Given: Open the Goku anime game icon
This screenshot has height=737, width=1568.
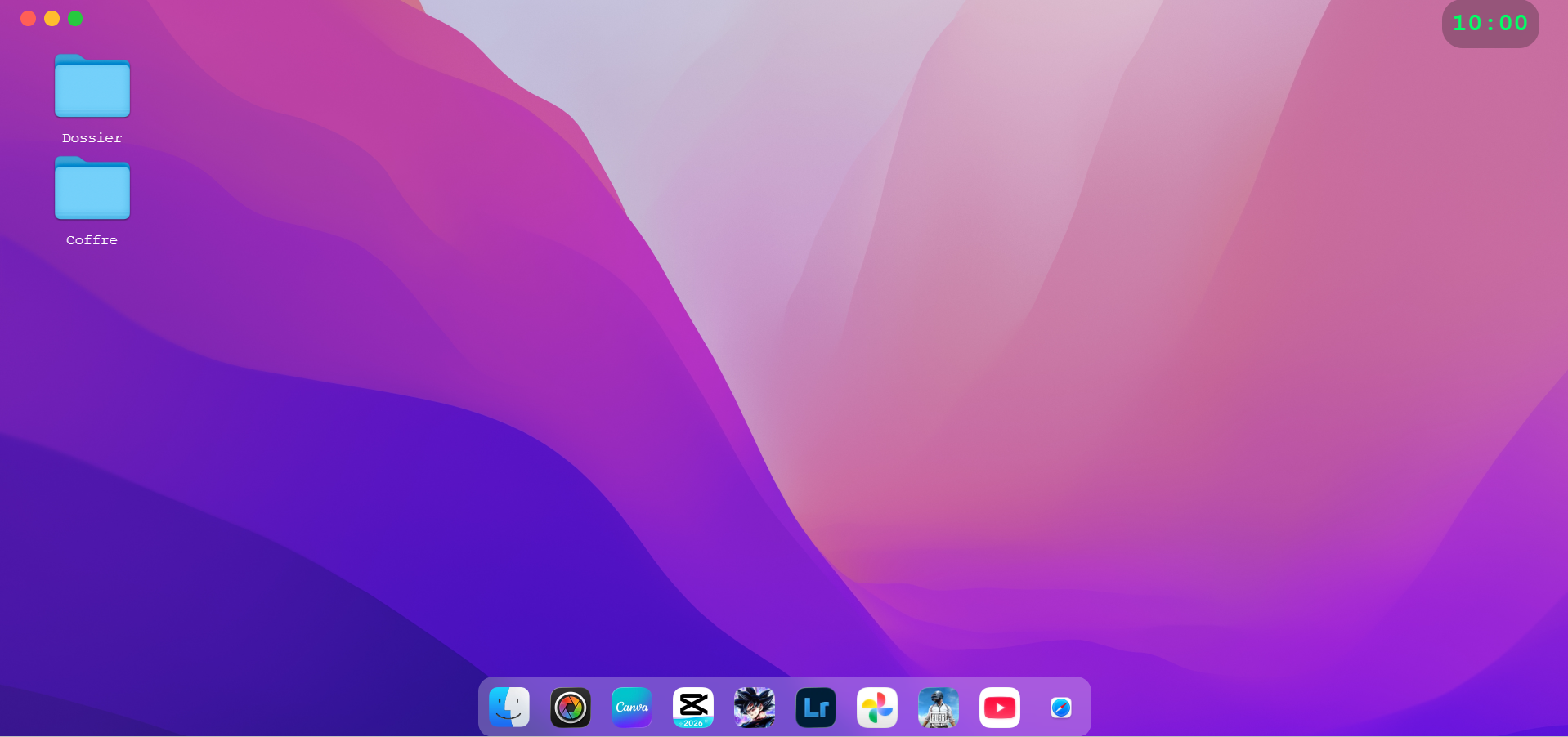Looking at the screenshot, I should 754,707.
